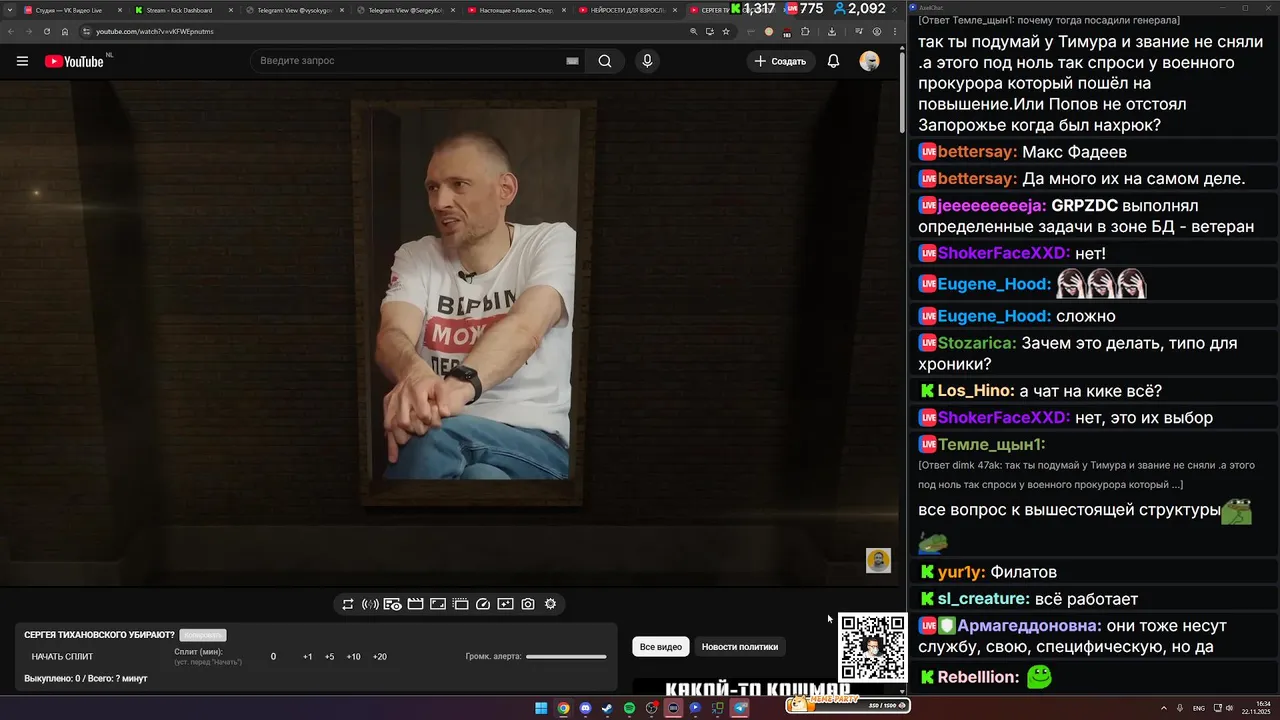Open the video toolbar settings gear
Screen dimensions: 1280x720
550,604
